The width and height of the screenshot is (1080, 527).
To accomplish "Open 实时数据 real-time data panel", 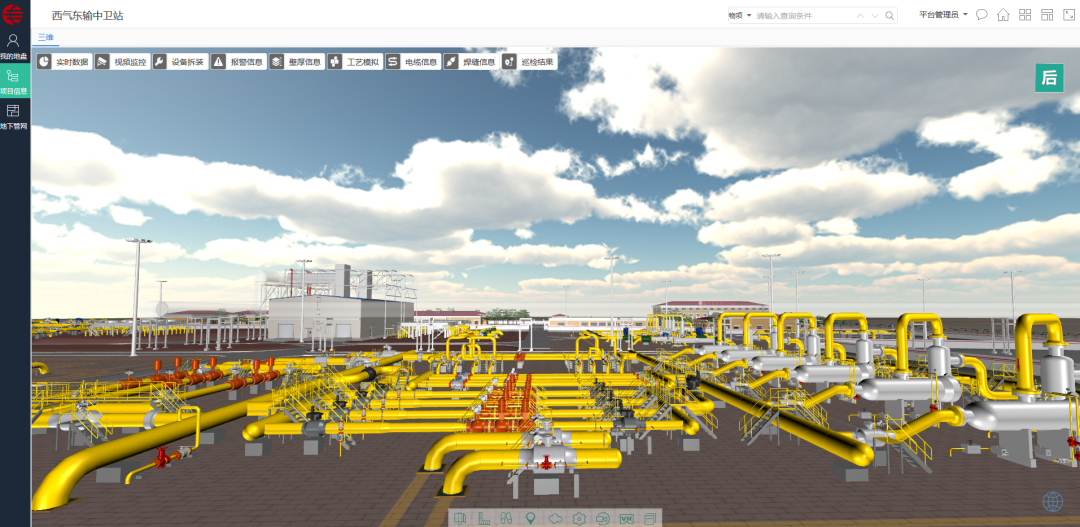I will (x=63, y=62).
